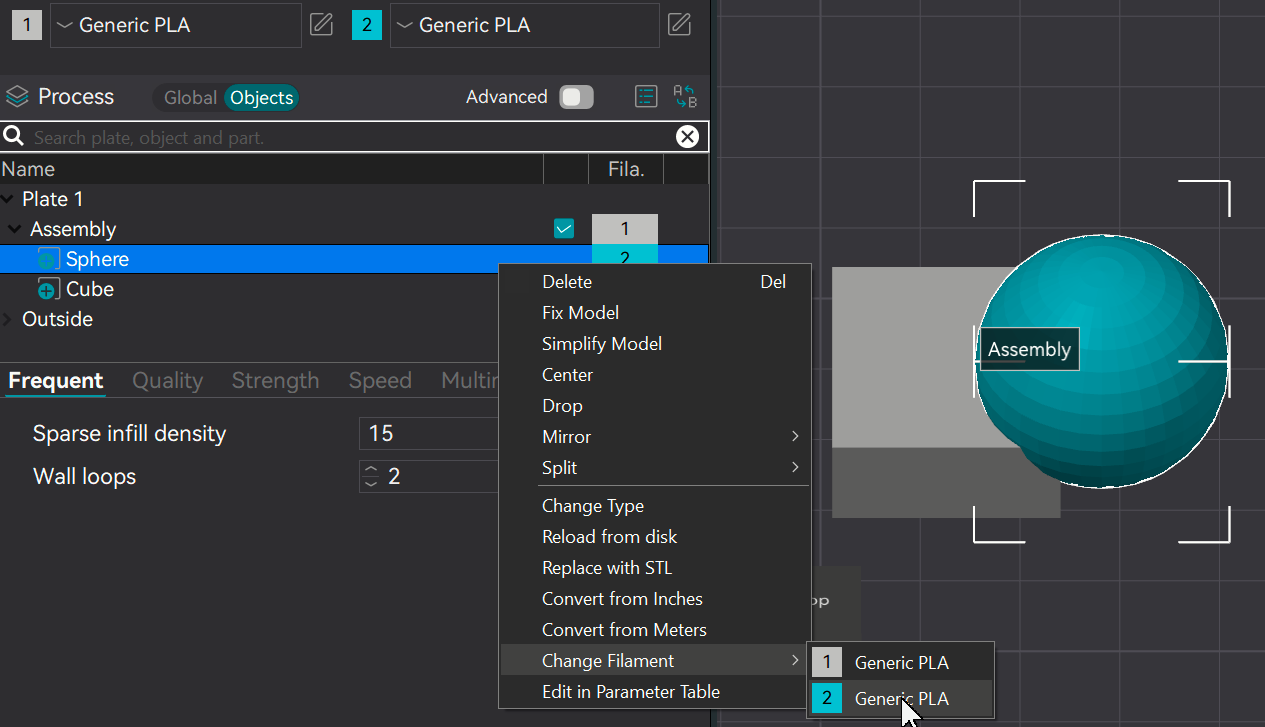Choose Simplify Model
The height and width of the screenshot is (727, 1265).
click(x=655, y=344)
